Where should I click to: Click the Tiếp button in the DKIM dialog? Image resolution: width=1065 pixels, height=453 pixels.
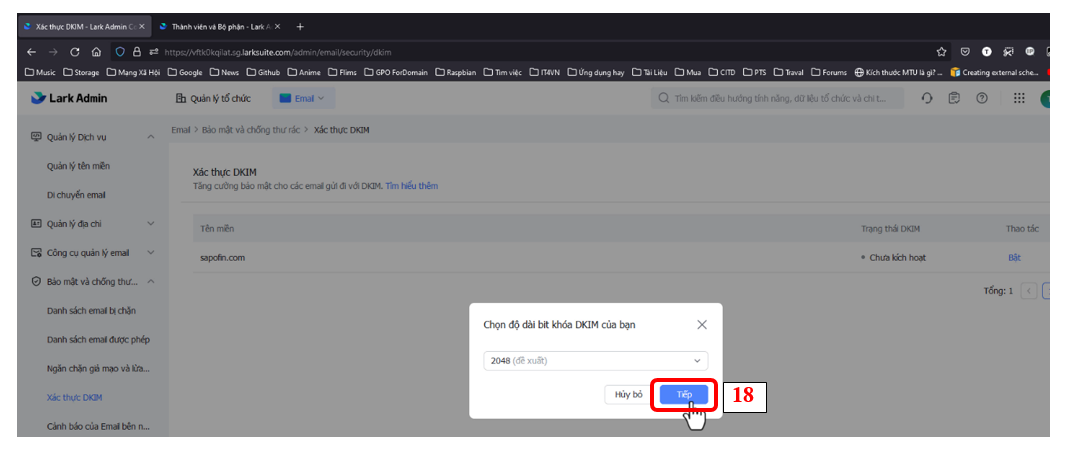pyautogui.click(x=684, y=395)
